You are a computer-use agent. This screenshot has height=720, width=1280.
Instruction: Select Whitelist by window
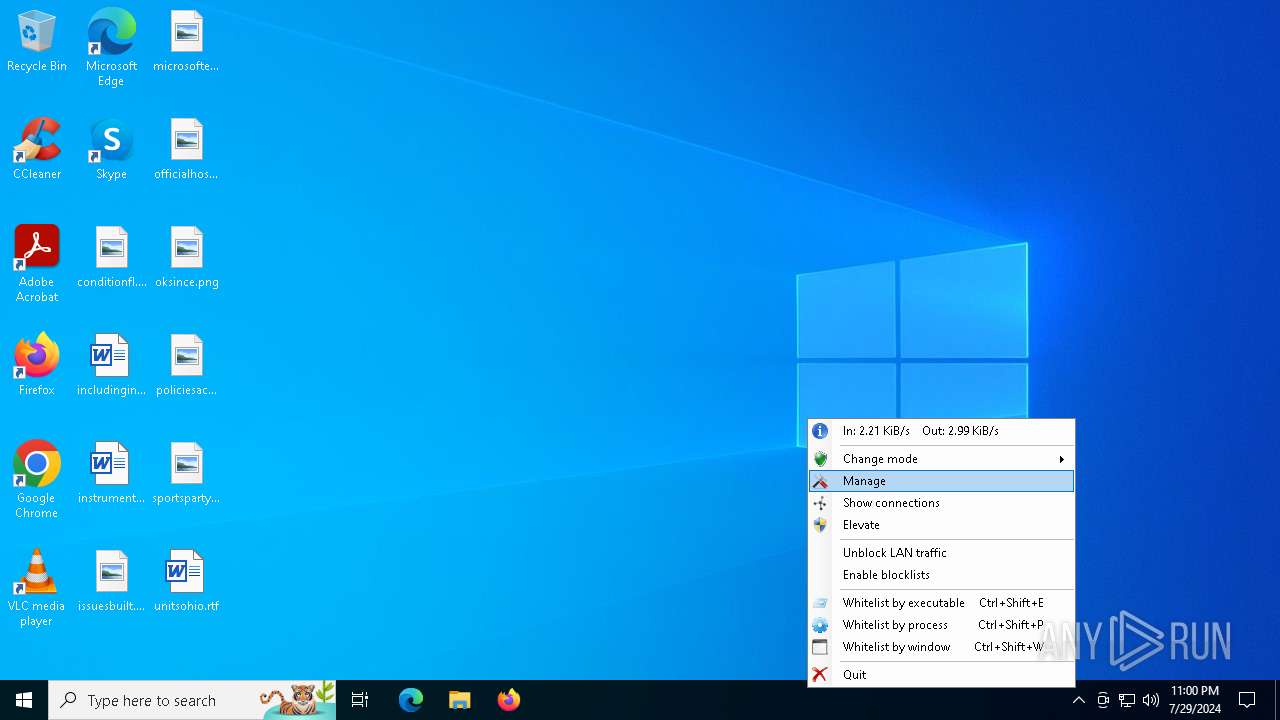tap(941, 647)
